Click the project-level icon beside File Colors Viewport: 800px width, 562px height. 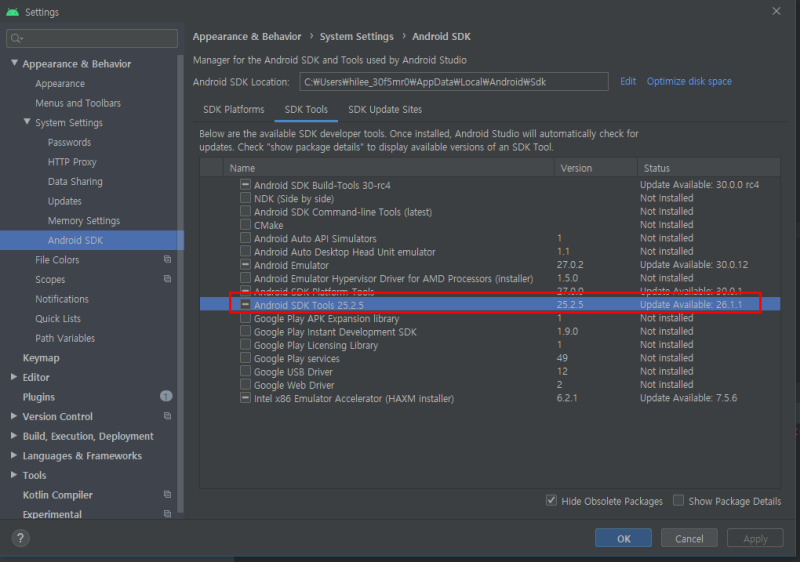pos(167,260)
